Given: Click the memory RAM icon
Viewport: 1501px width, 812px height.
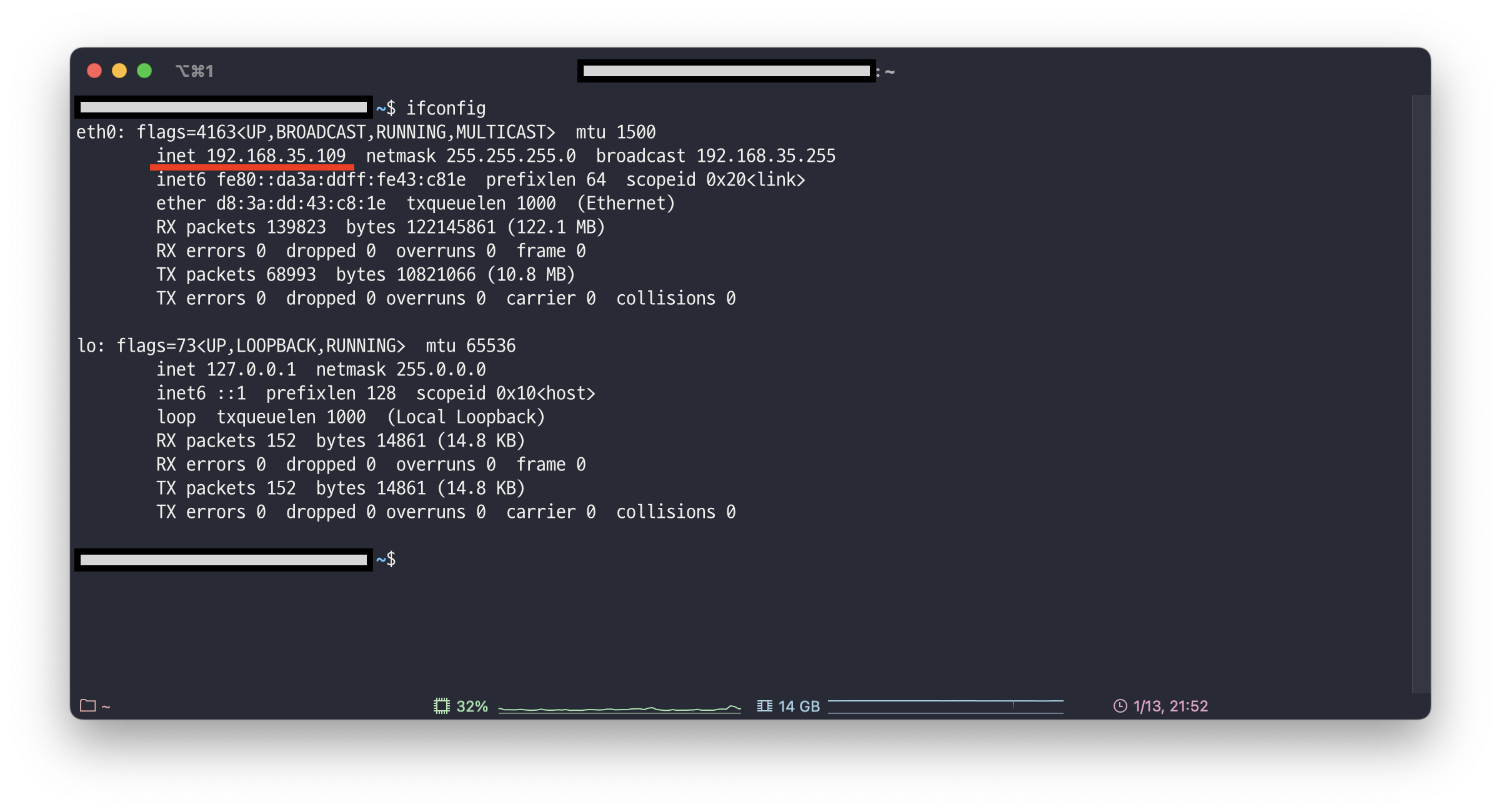Looking at the screenshot, I should tap(764, 706).
